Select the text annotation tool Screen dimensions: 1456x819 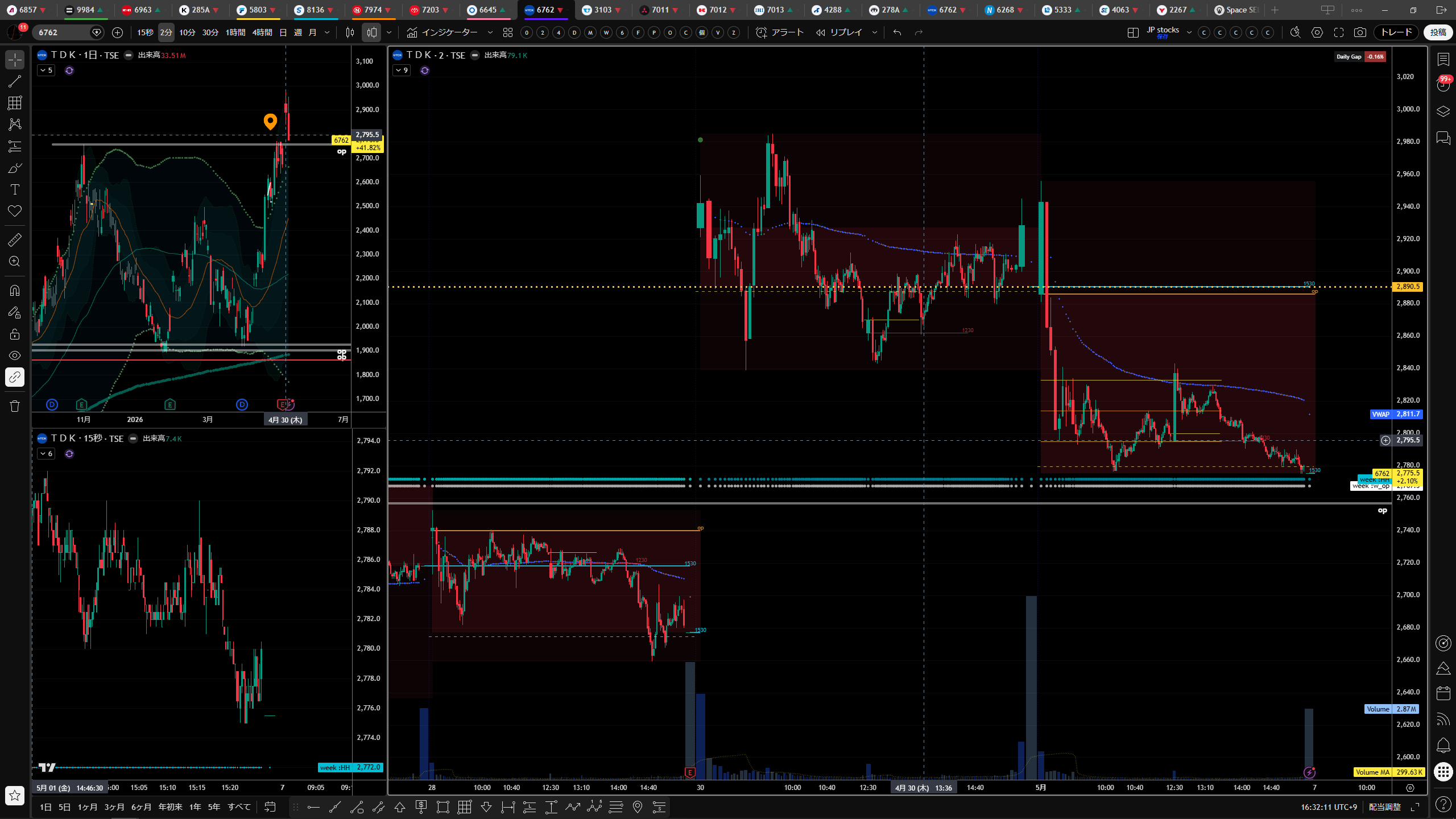[15, 189]
